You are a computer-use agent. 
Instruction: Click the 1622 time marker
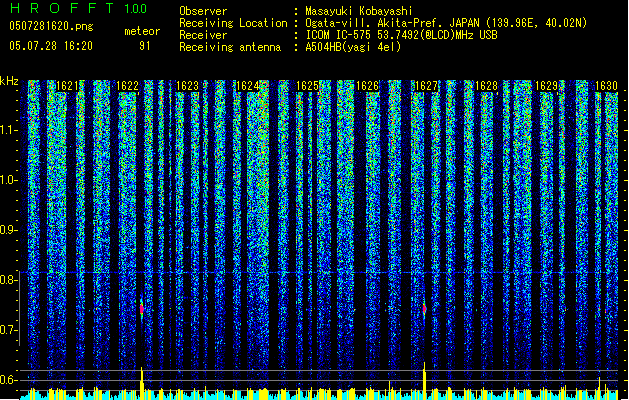[127, 86]
